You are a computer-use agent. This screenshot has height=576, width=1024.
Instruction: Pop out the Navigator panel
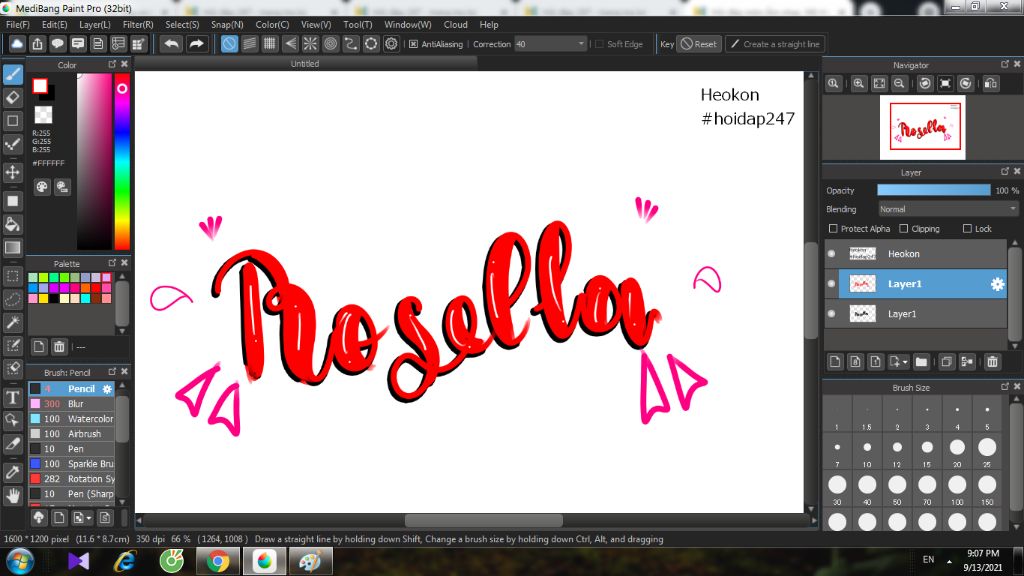pos(1005,64)
